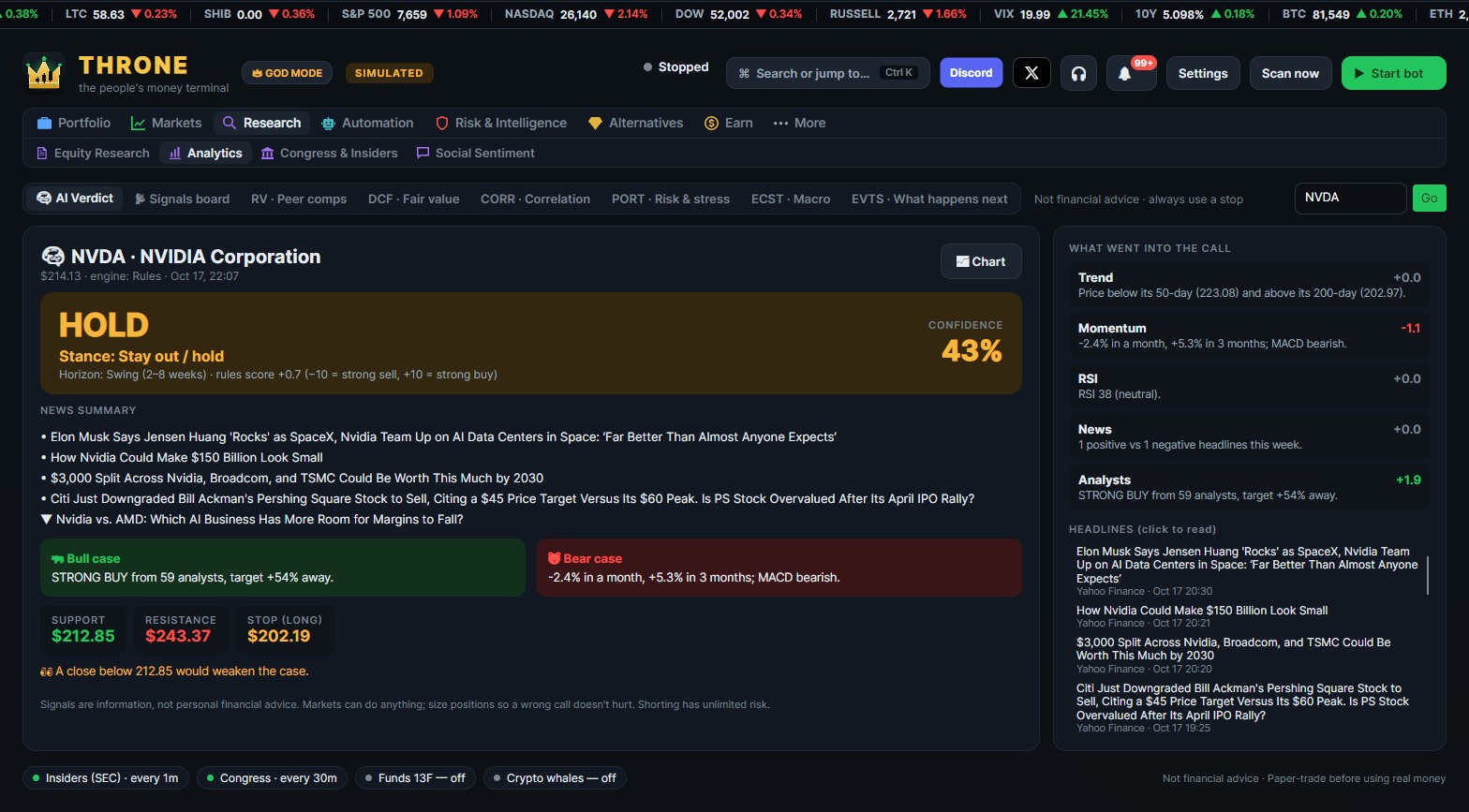Toggle Crypto whales feed on

point(556,778)
